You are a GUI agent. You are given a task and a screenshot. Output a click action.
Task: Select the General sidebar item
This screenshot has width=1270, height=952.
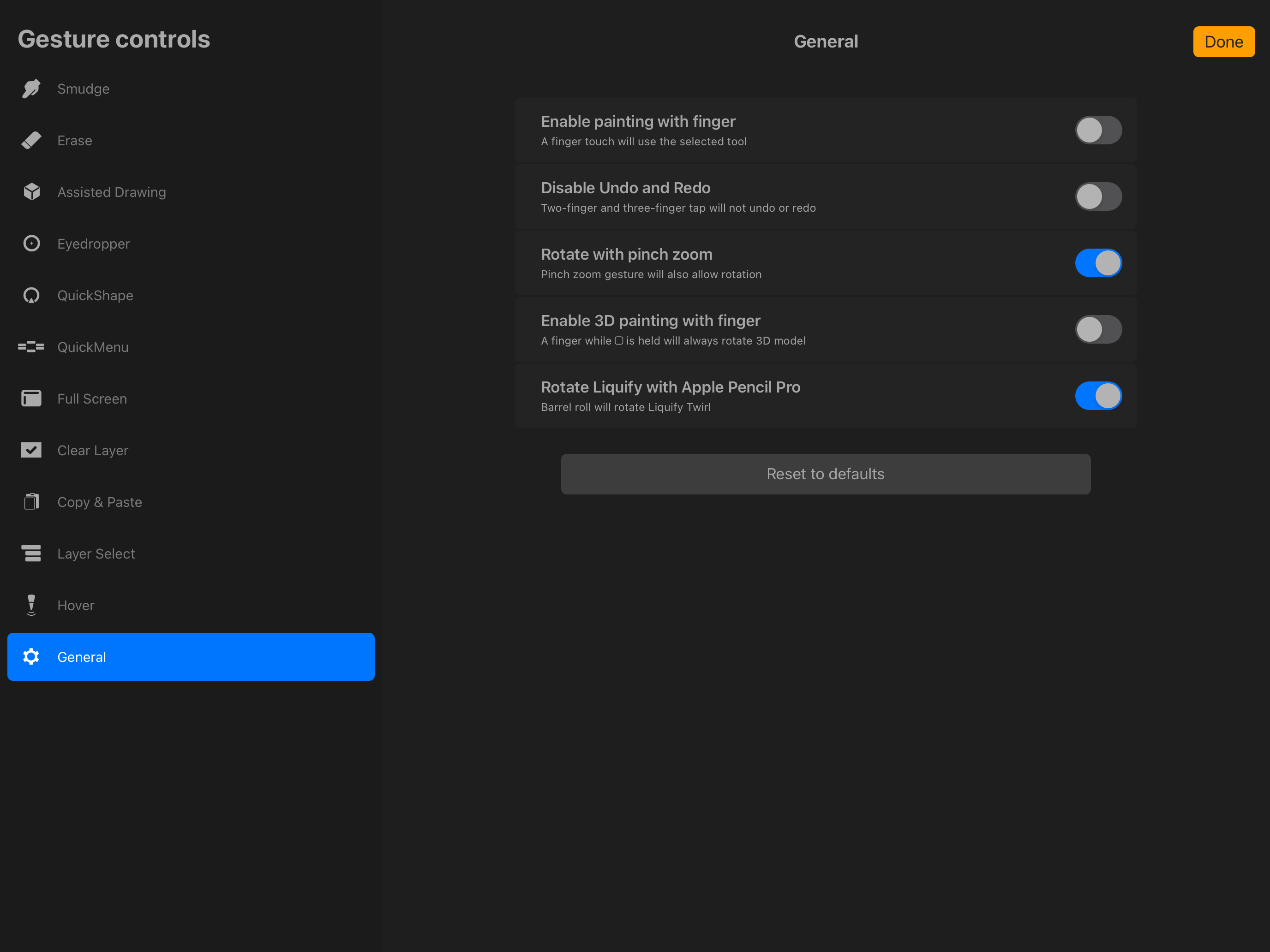(x=191, y=656)
